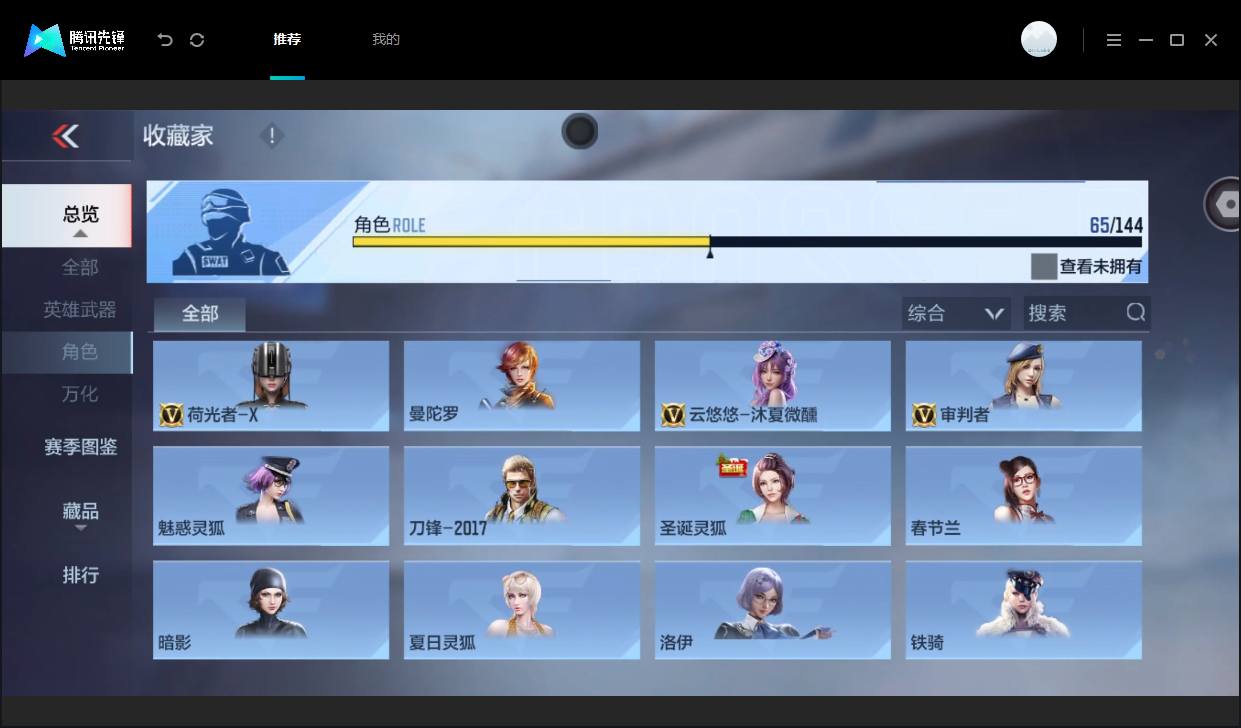The image size is (1241, 728).
Task: Select the 全部 filter tab above cards
Action: (x=200, y=314)
